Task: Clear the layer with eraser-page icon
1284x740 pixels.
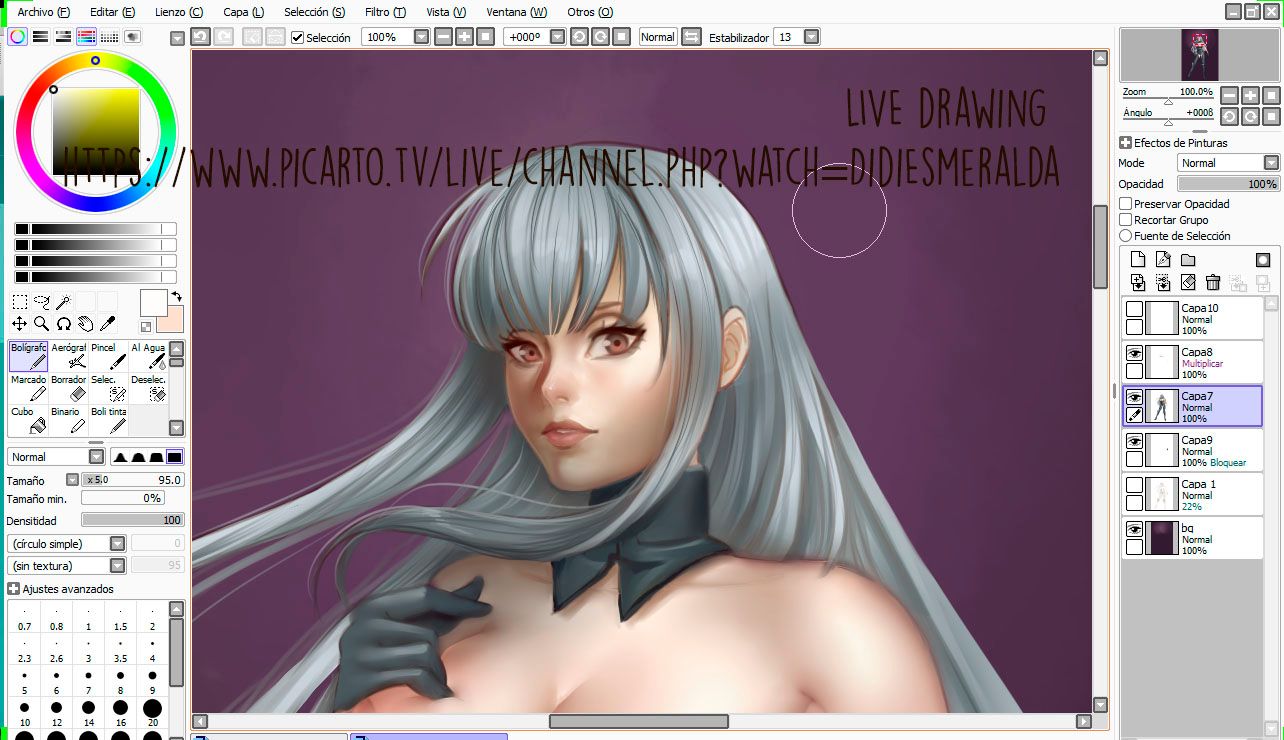Action: click(x=1188, y=283)
